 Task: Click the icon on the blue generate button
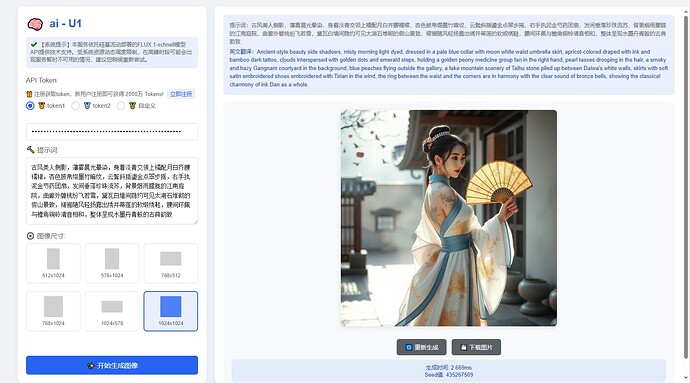pos(91,365)
